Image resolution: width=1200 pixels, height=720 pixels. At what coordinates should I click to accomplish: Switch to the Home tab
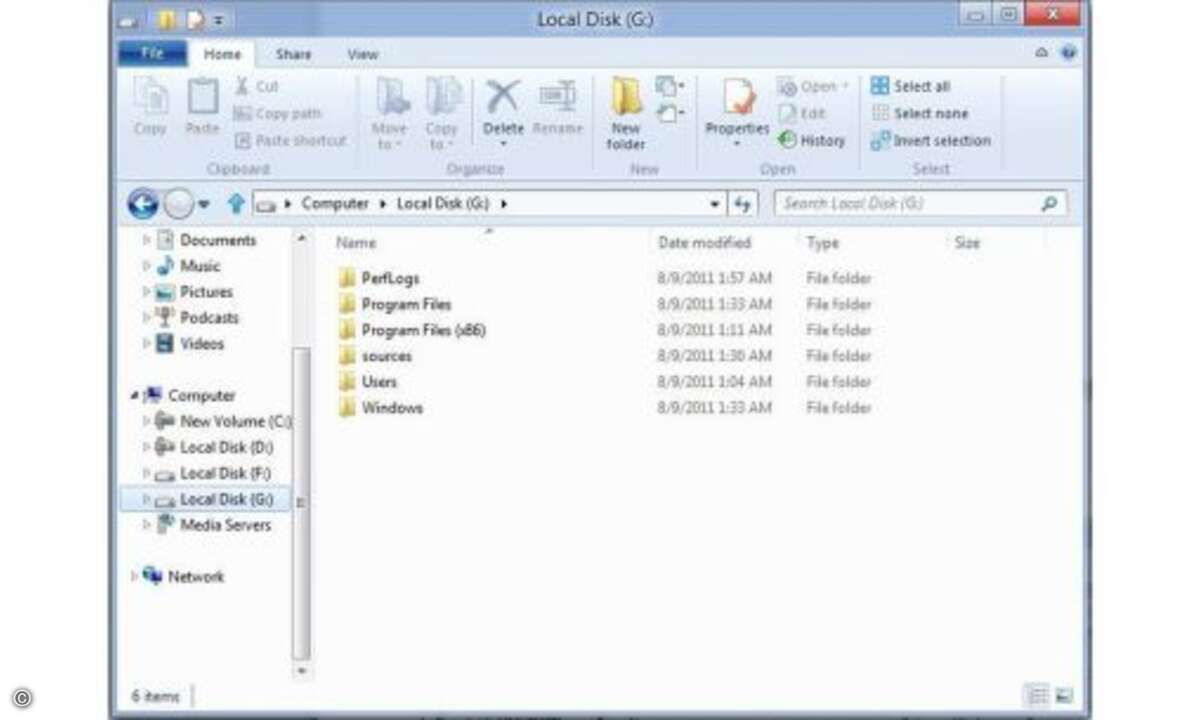coord(222,54)
